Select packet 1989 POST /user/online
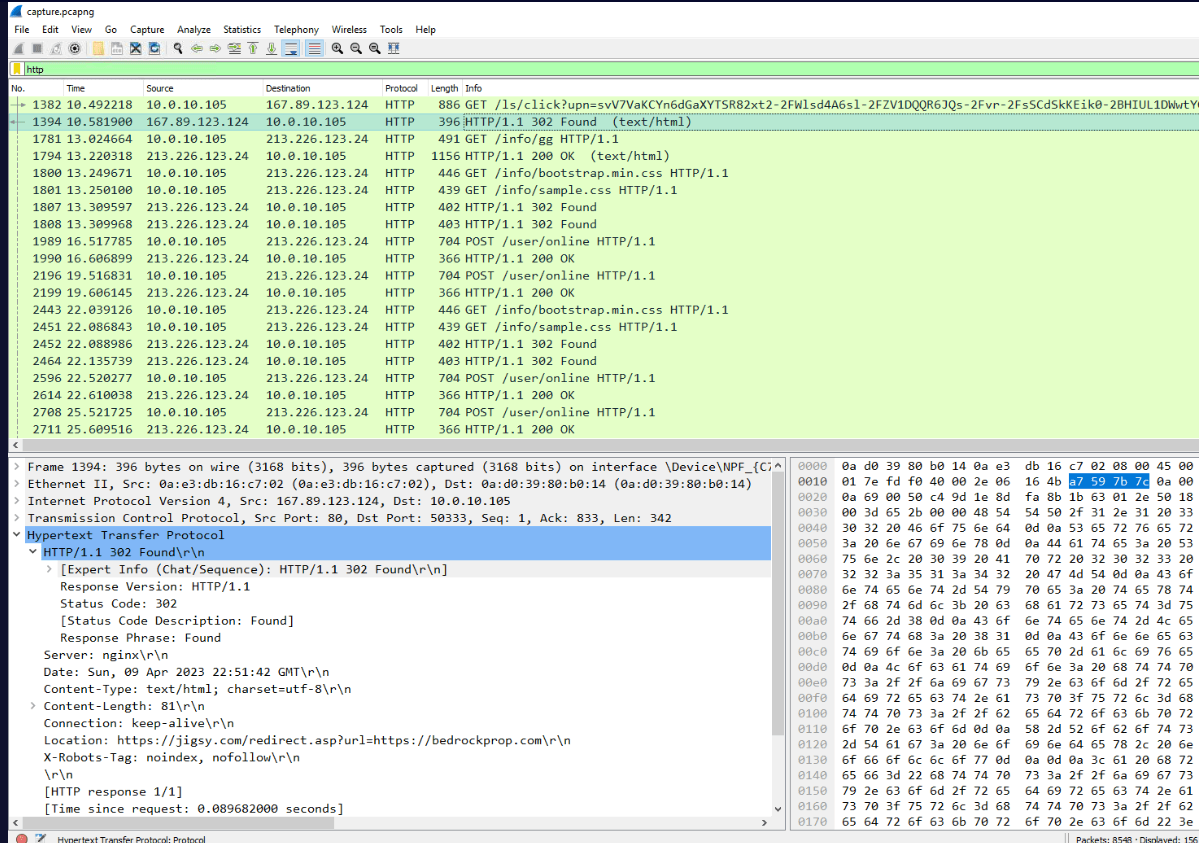1199x843 pixels. 604,241
